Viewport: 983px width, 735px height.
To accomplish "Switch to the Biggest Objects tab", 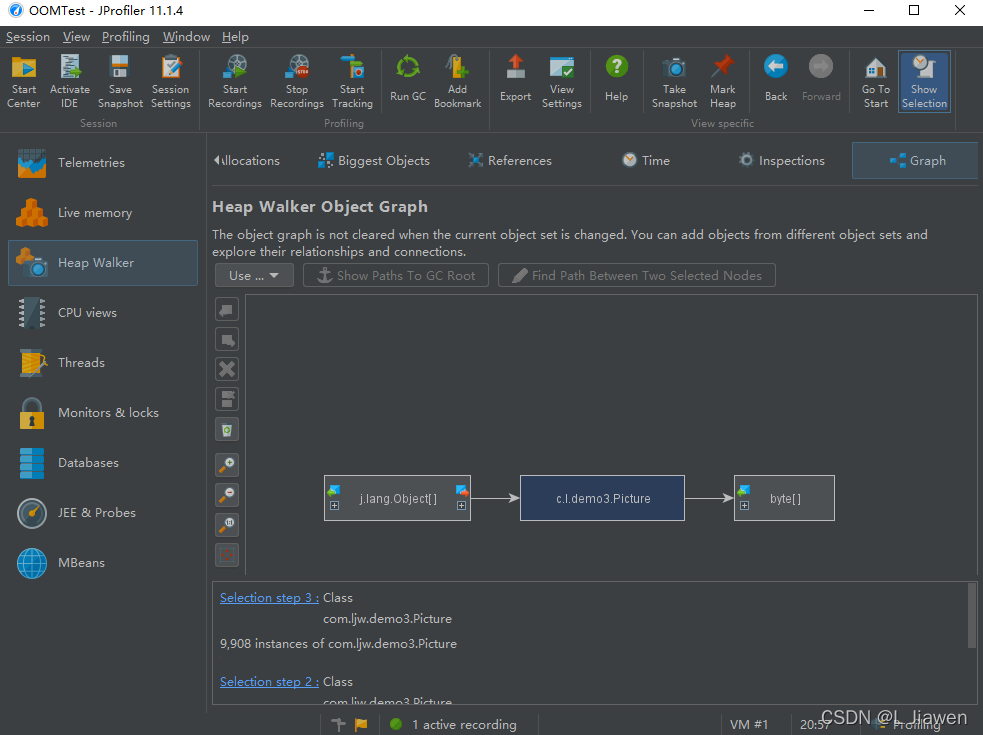I will [x=374, y=161].
